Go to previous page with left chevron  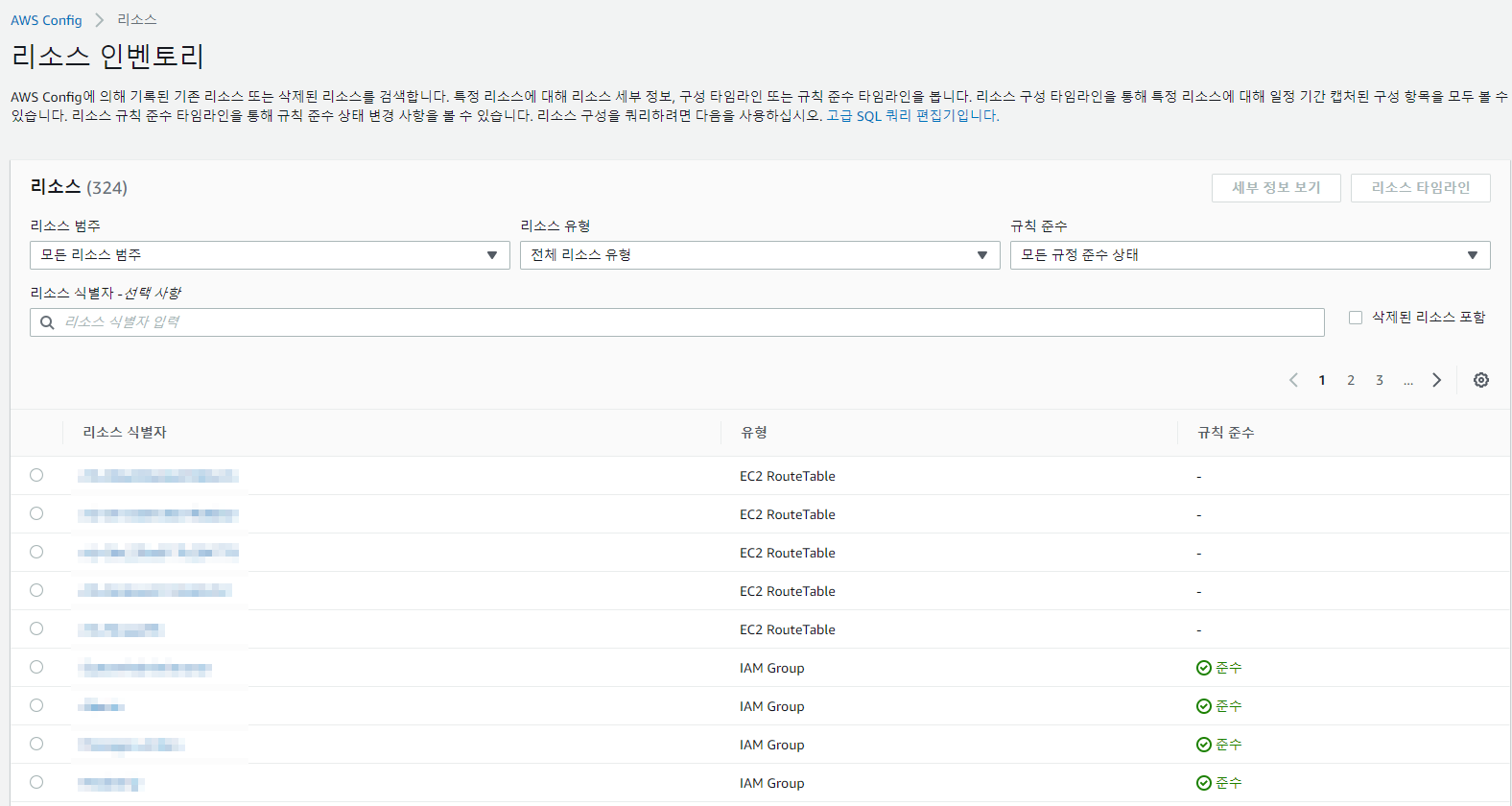tap(1293, 380)
